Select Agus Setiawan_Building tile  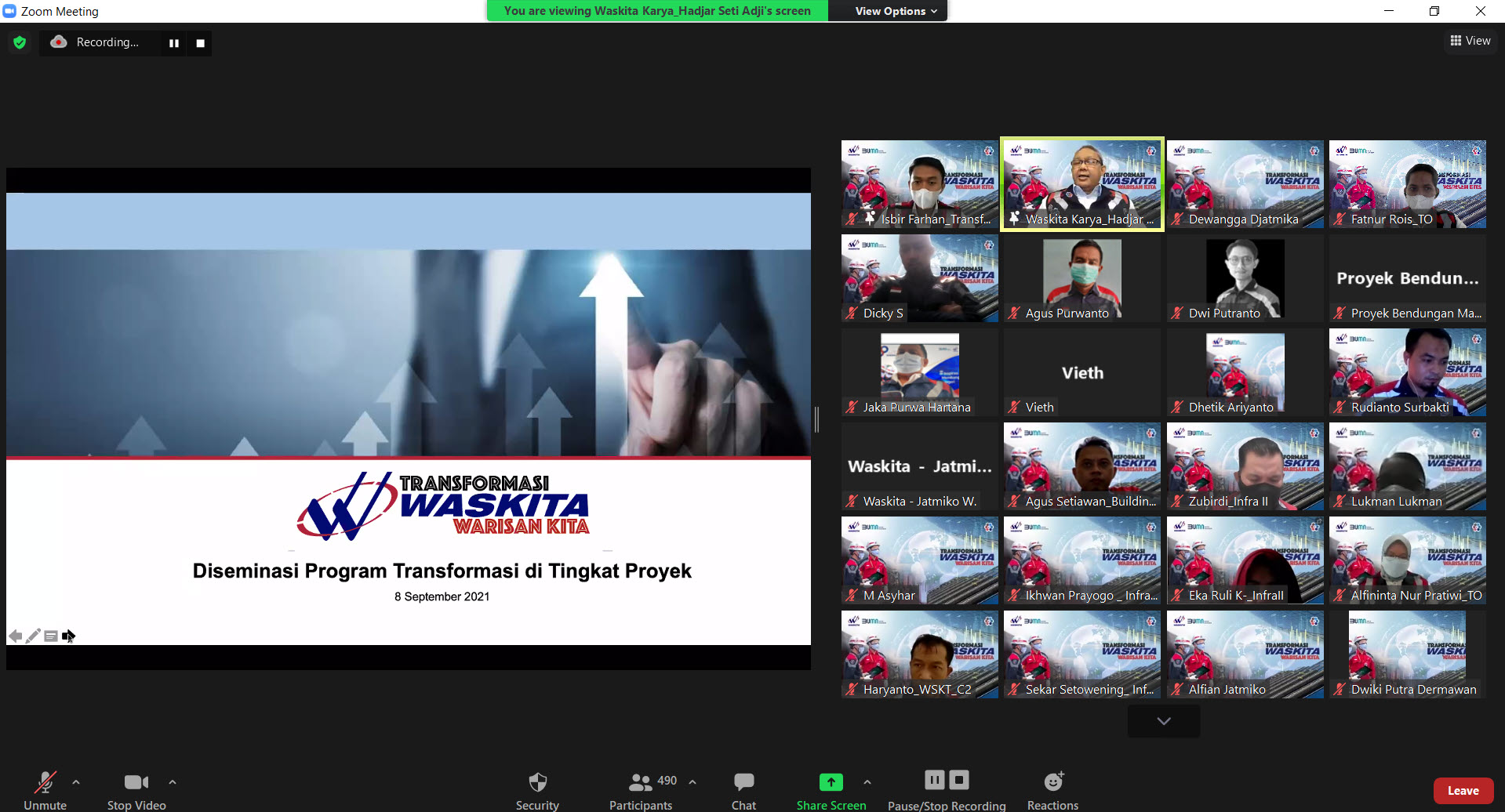[x=1082, y=466]
